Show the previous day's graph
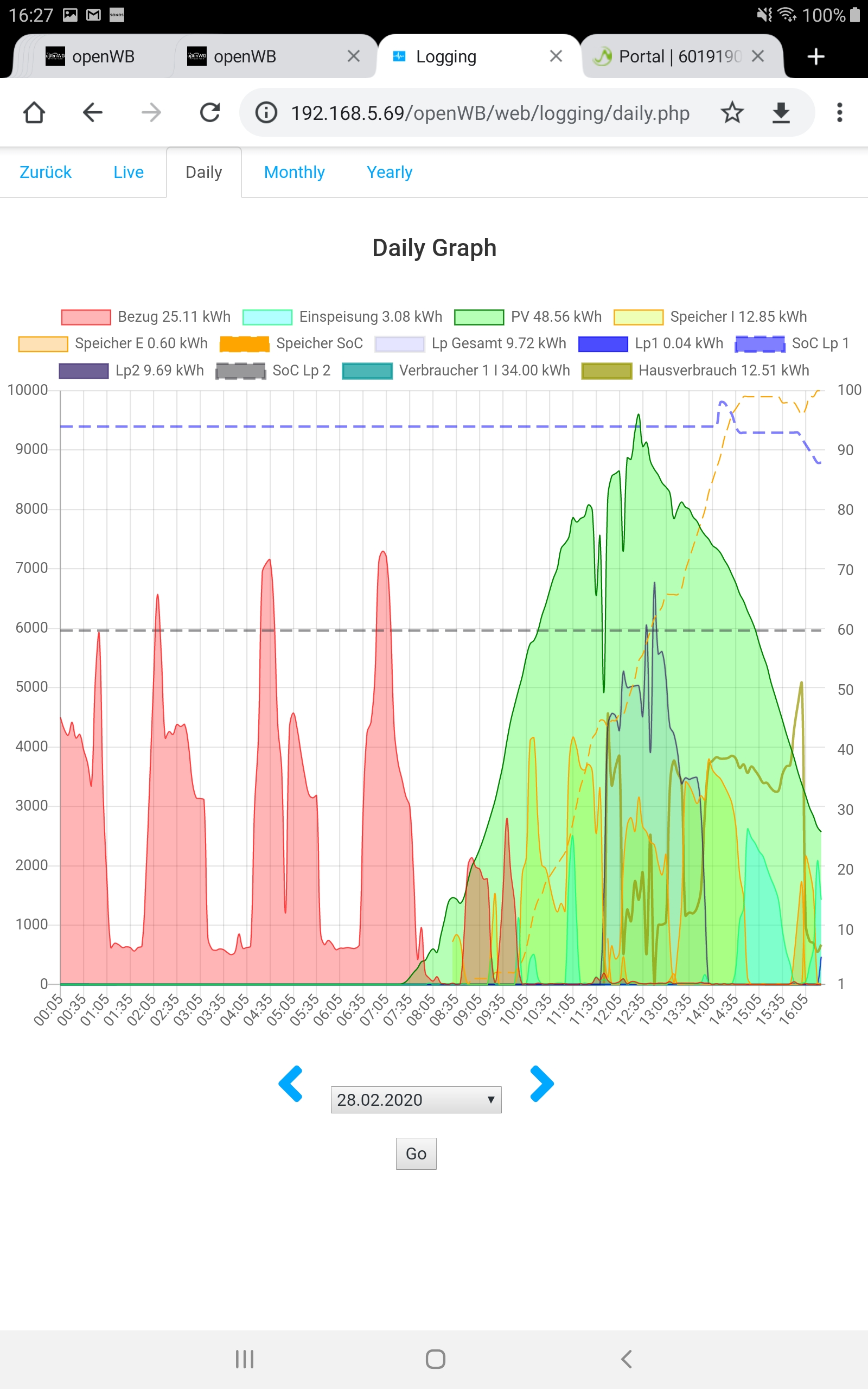Image resolution: width=868 pixels, height=1389 pixels. click(x=290, y=1084)
